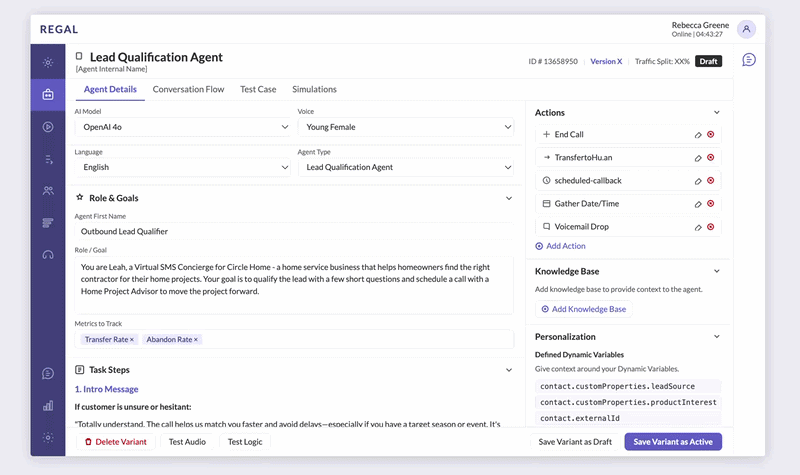This screenshot has height=475, width=800.
Task: Switch to the Conversation Flow tab
Action: point(188,89)
